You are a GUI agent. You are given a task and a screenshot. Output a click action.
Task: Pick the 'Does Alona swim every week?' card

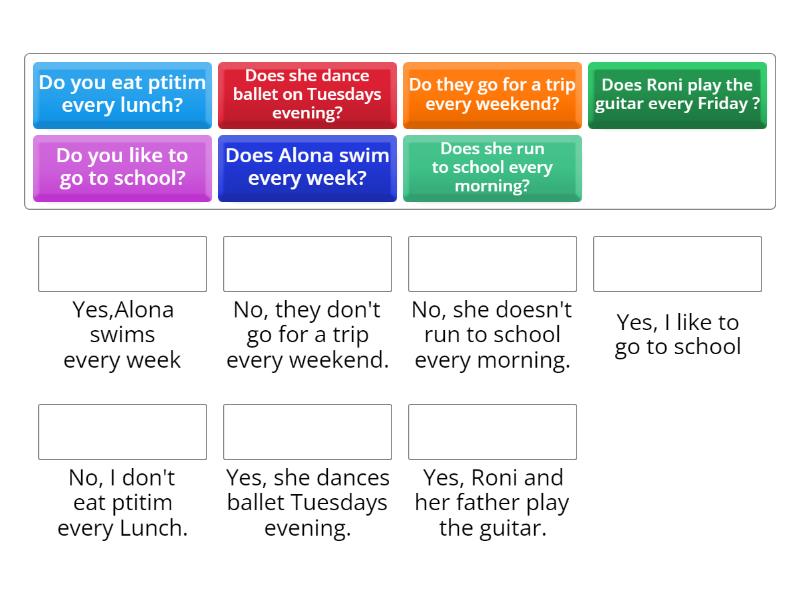click(307, 168)
